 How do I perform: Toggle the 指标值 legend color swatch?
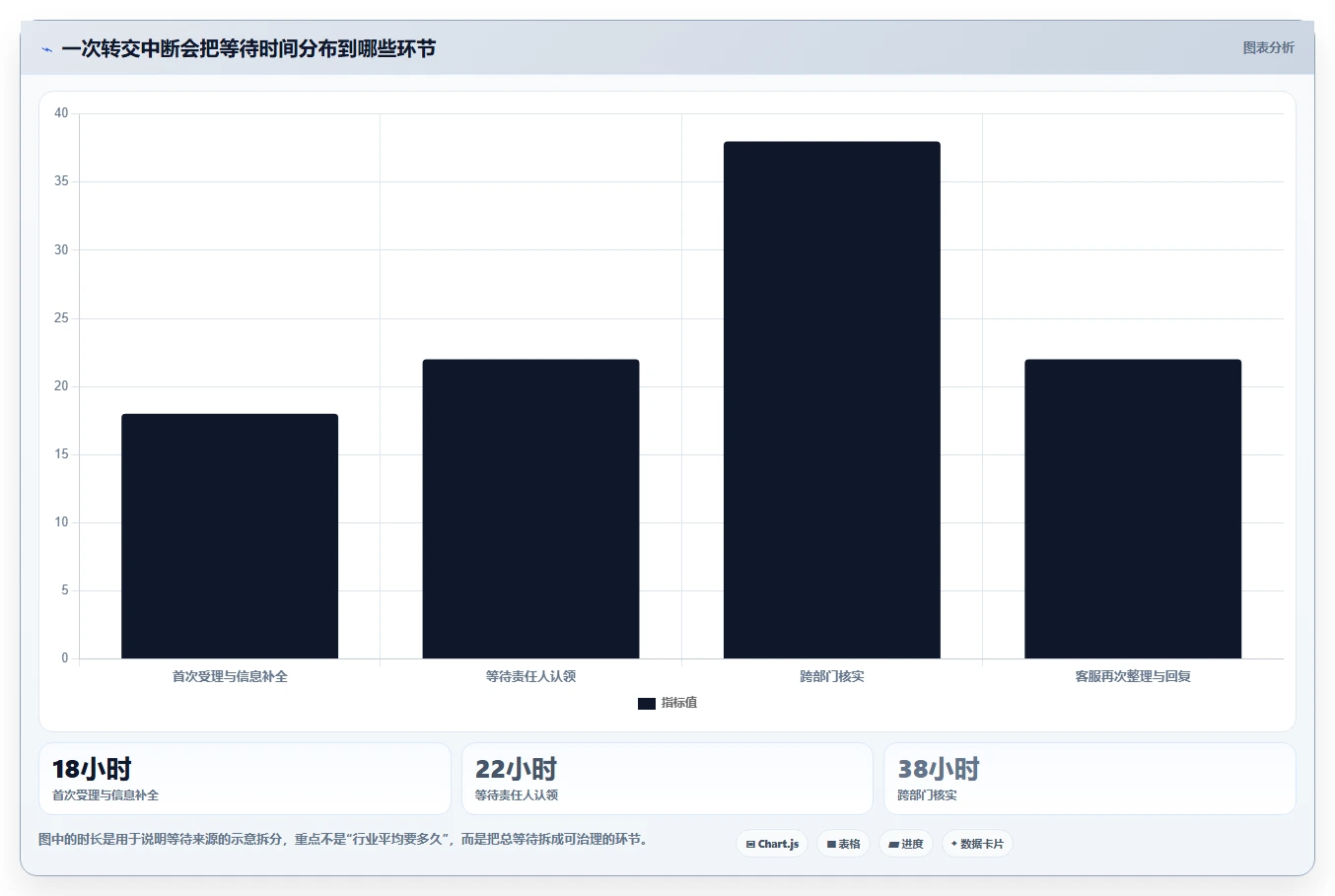(x=647, y=703)
